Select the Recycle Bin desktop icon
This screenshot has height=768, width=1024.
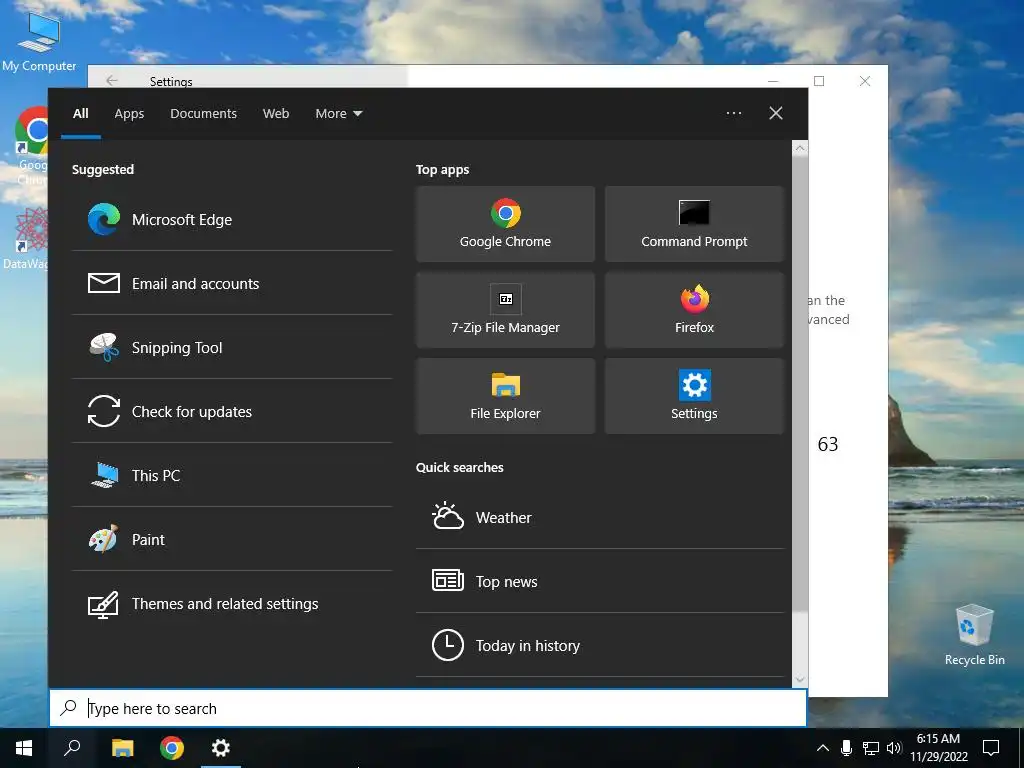[974, 635]
